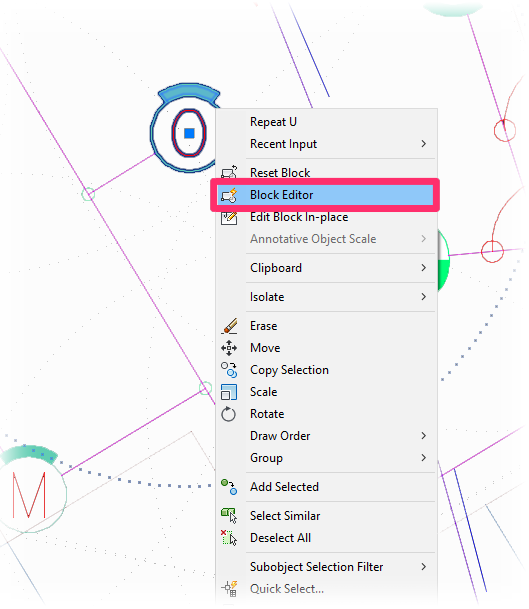Expand Annotative Object Scale submenu arrow
529x609 pixels.
(x=424, y=239)
